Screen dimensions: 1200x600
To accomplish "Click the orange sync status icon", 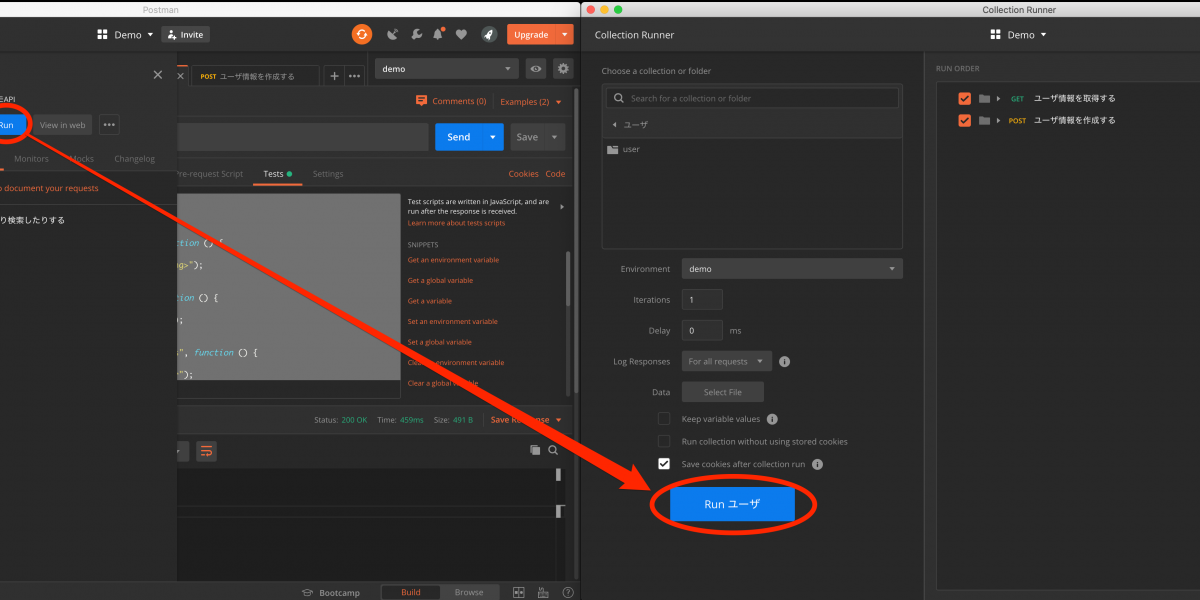I will point(361,34).
